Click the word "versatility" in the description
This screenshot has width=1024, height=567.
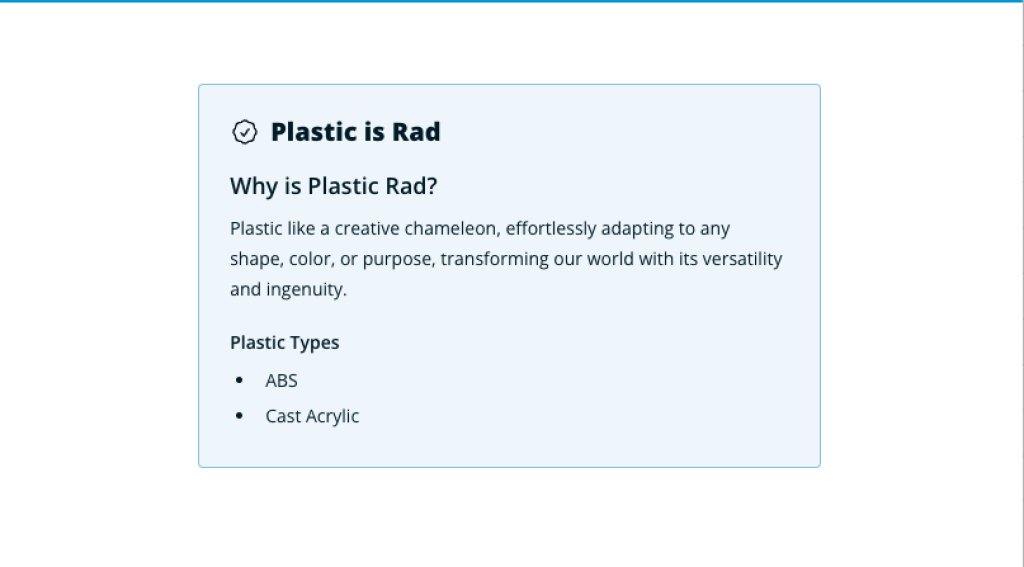click(738, 259)
